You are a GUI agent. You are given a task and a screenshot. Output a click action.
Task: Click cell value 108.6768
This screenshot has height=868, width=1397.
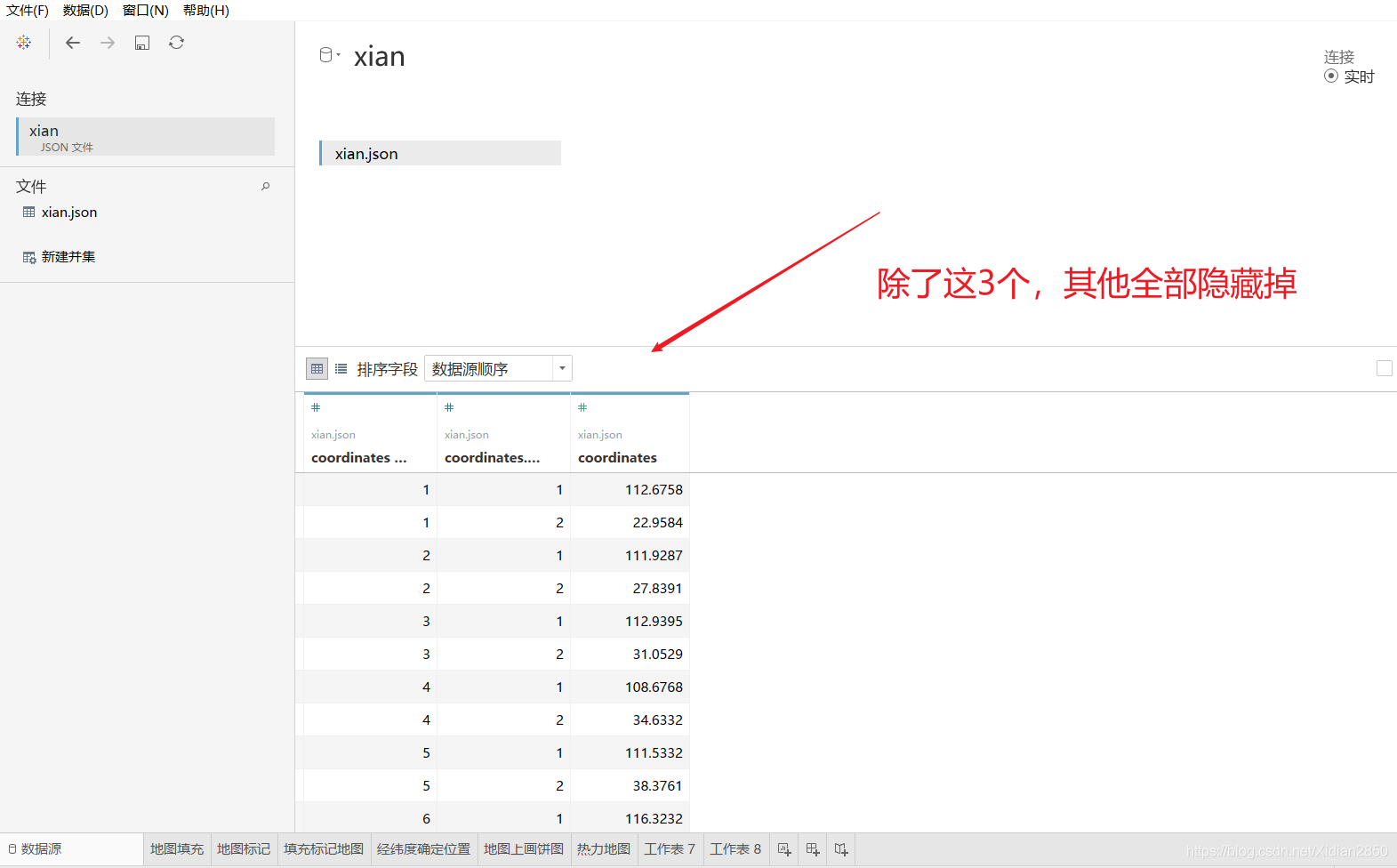click(654, 687)
